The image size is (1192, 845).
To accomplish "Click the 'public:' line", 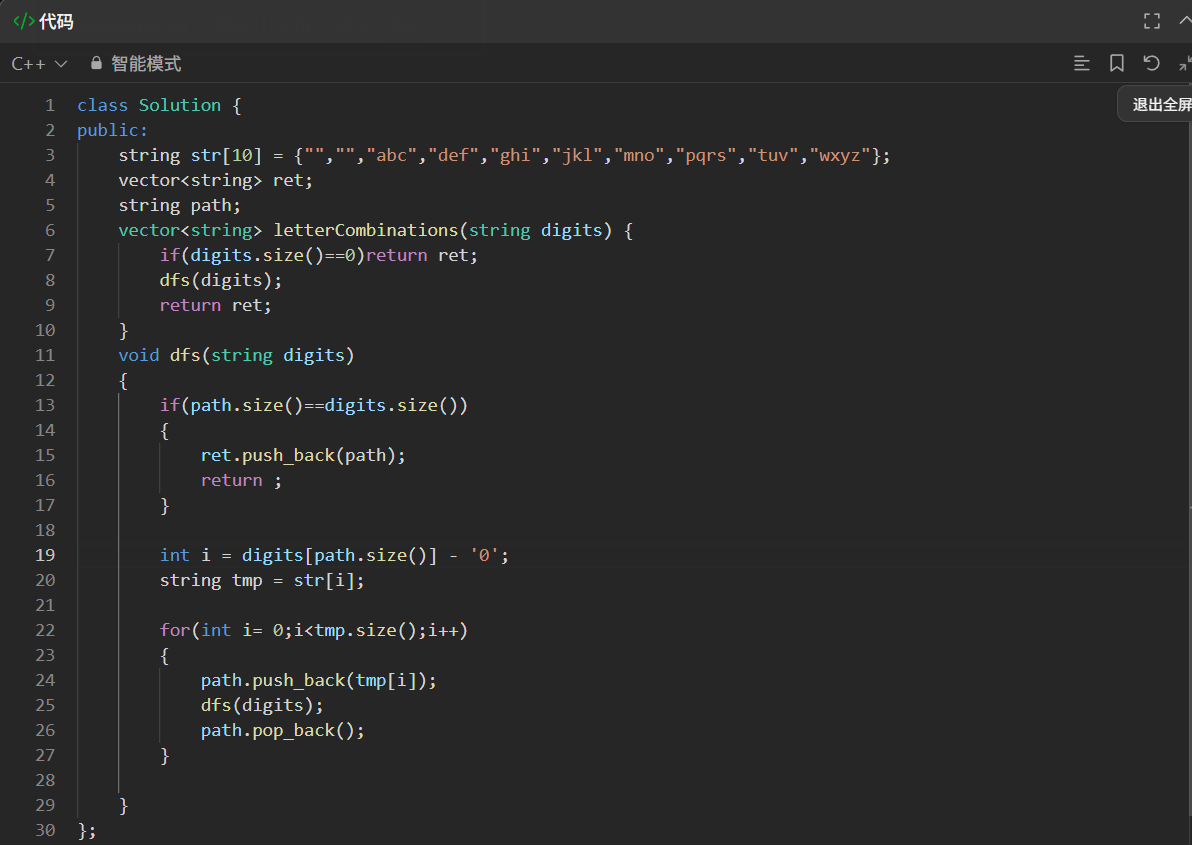I will (x=113, y=130).
